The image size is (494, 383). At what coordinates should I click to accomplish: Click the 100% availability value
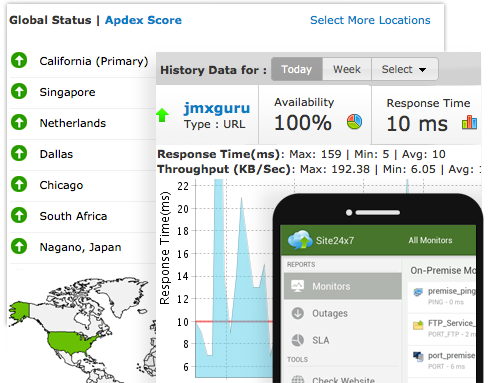click(x=303, y=123)
